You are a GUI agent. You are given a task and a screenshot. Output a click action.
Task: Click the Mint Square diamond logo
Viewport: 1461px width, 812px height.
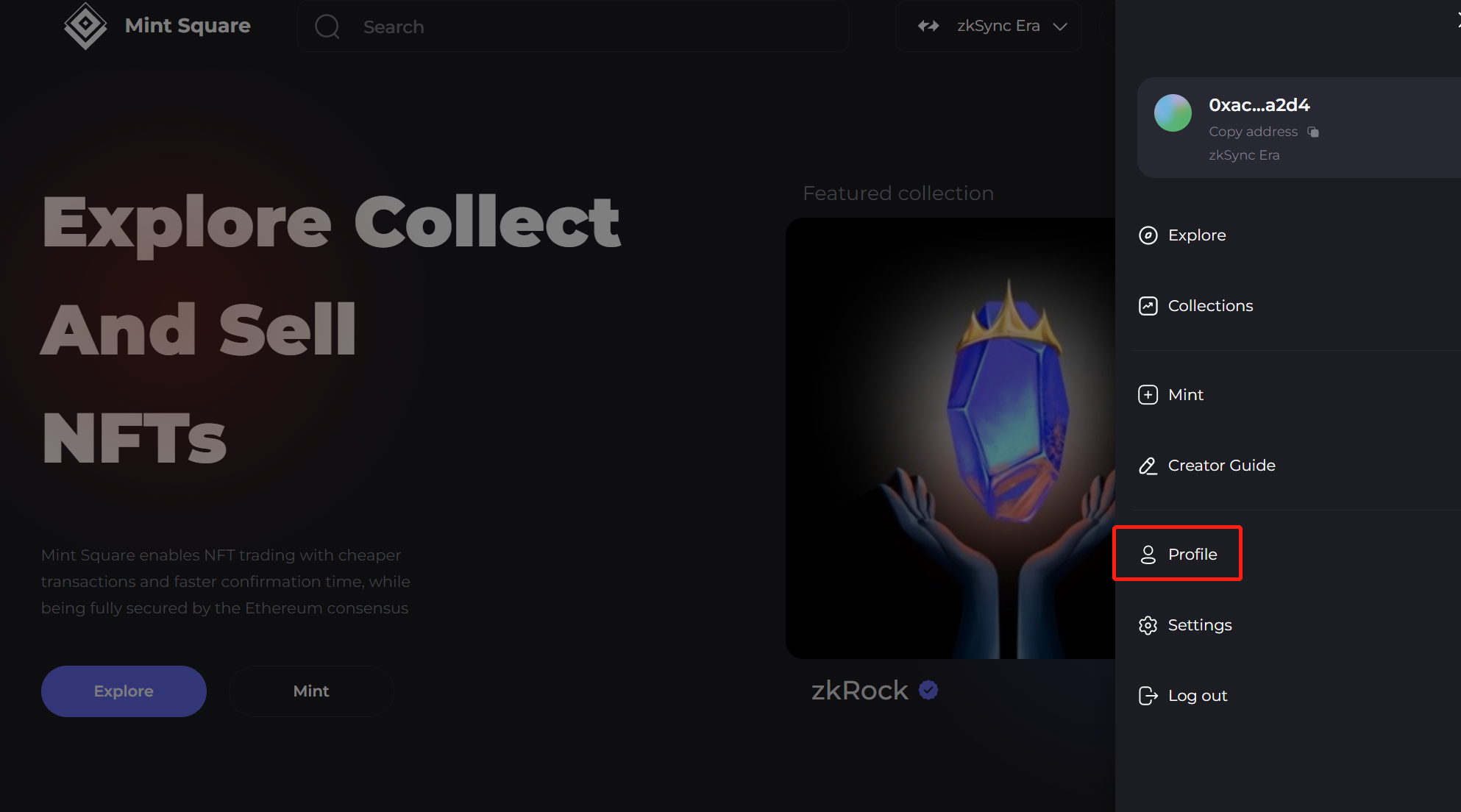(85, 26)
